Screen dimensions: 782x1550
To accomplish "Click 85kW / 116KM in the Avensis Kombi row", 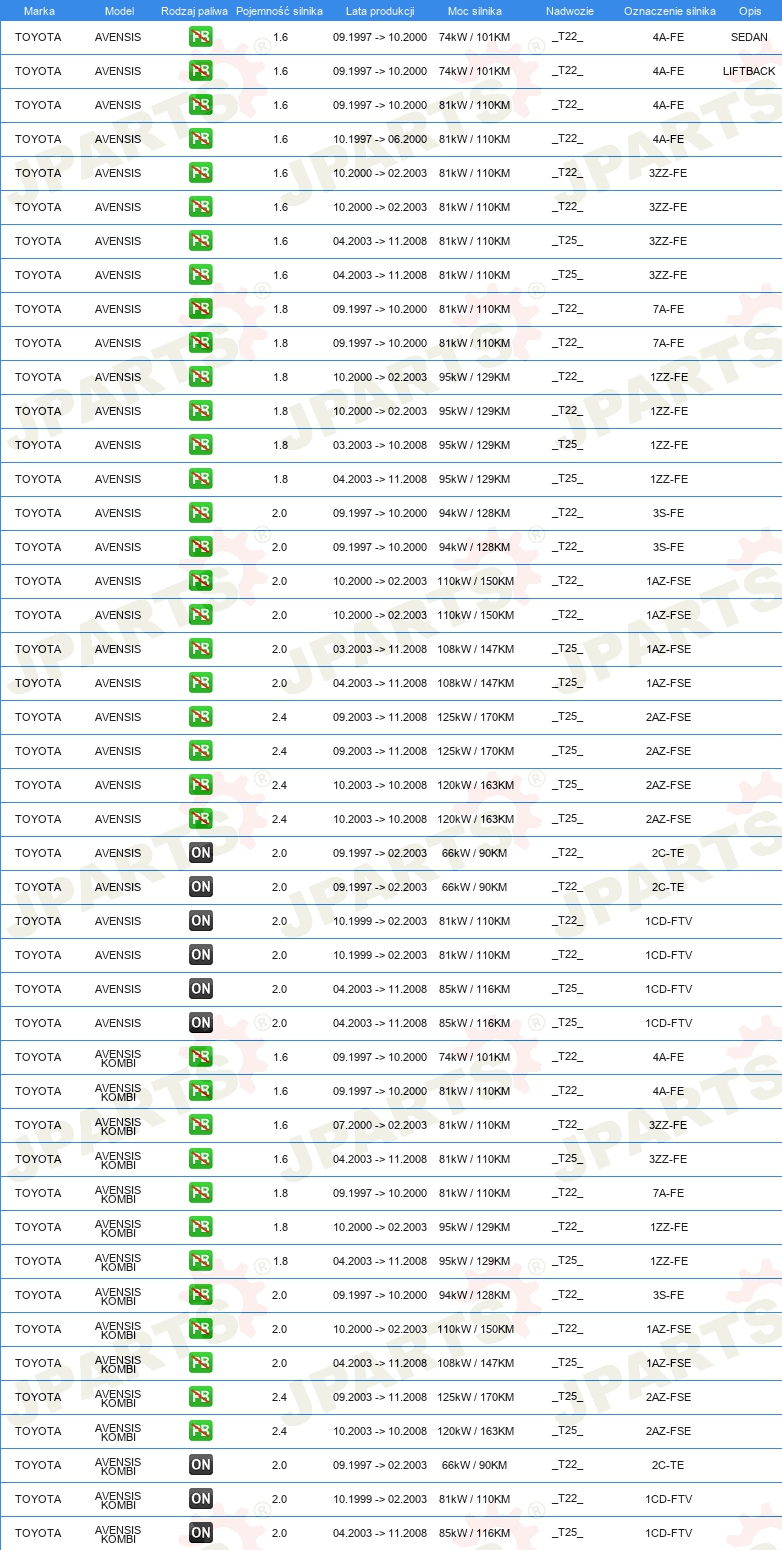I will [475, 1533].
